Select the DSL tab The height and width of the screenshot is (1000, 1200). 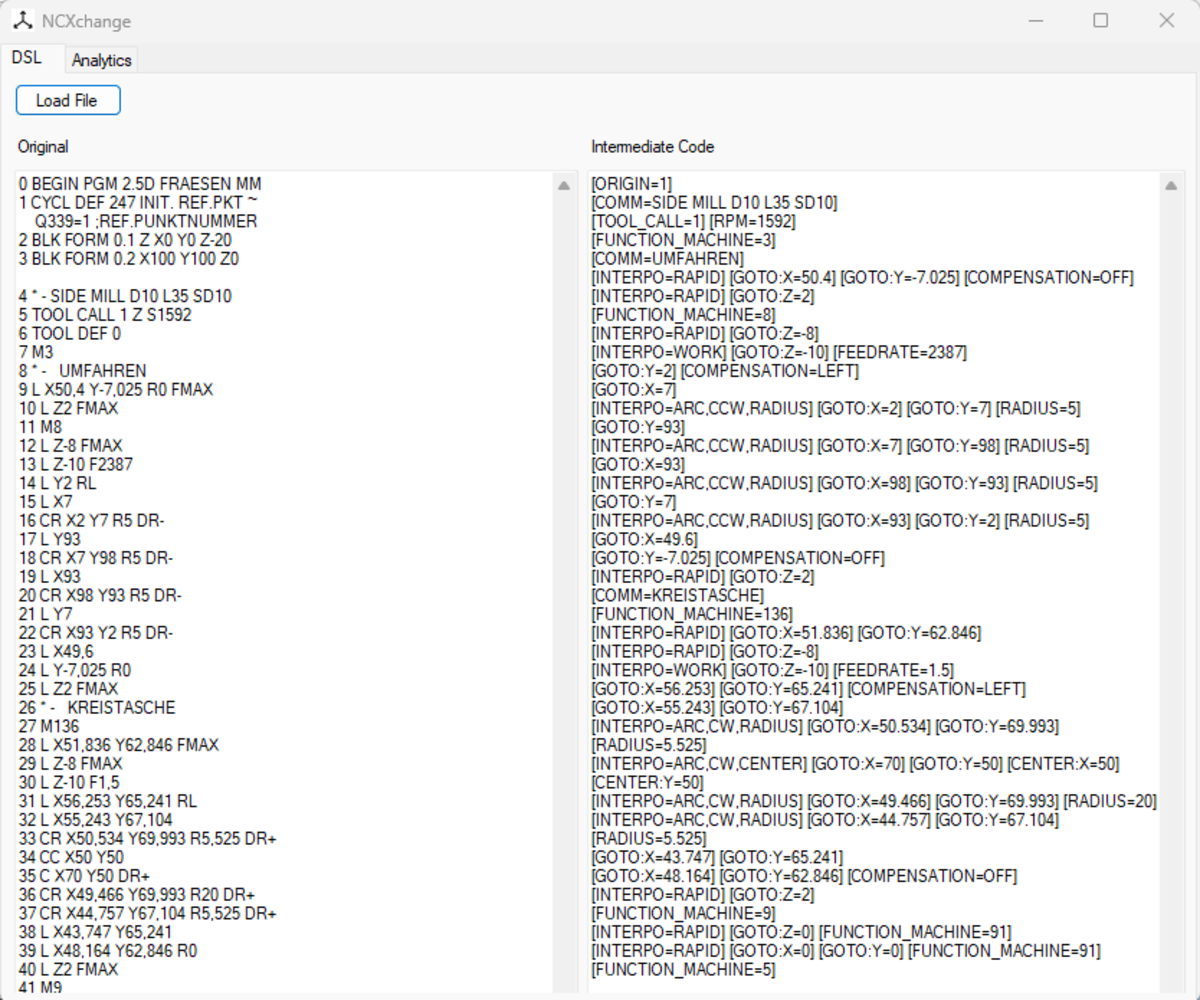pyautogui.click(x=27, y=58)
